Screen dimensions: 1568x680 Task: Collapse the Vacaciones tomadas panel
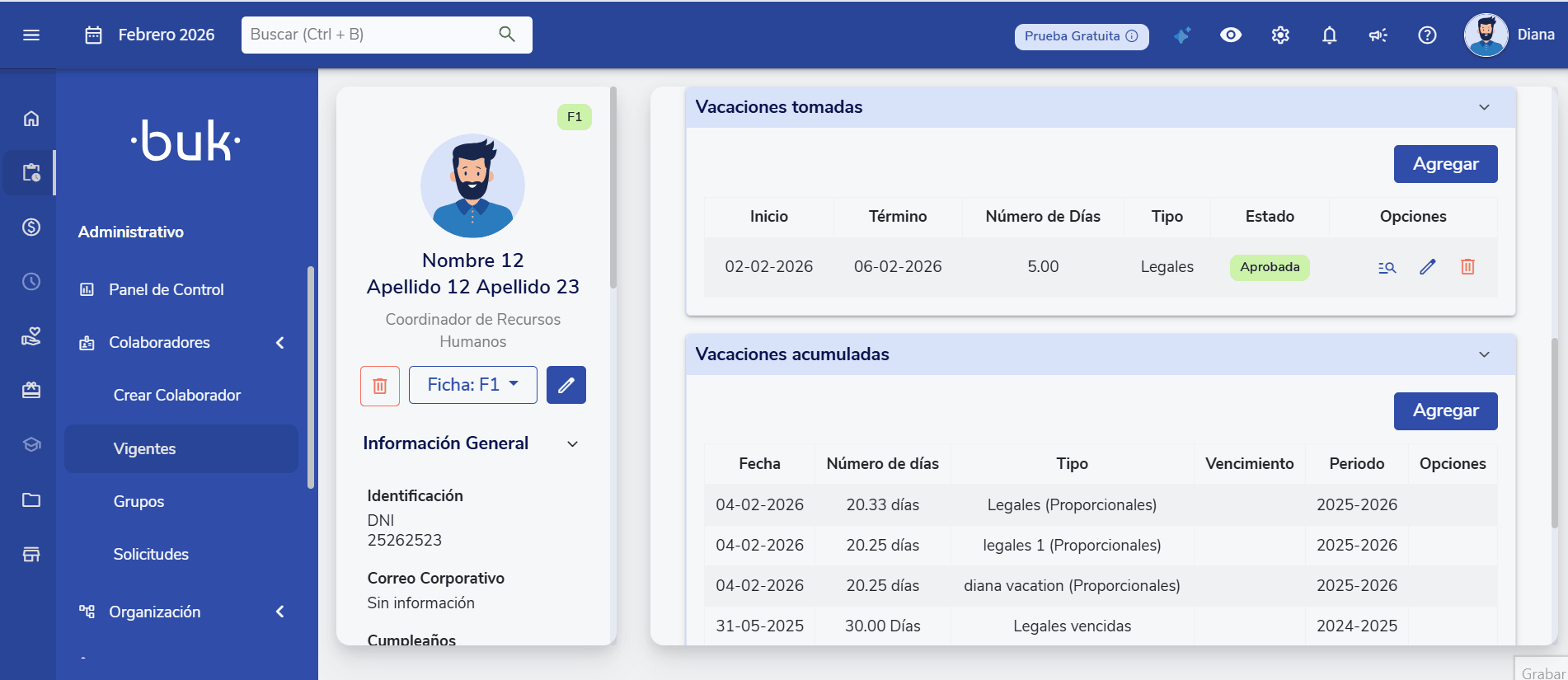[x=1484, y=107]
